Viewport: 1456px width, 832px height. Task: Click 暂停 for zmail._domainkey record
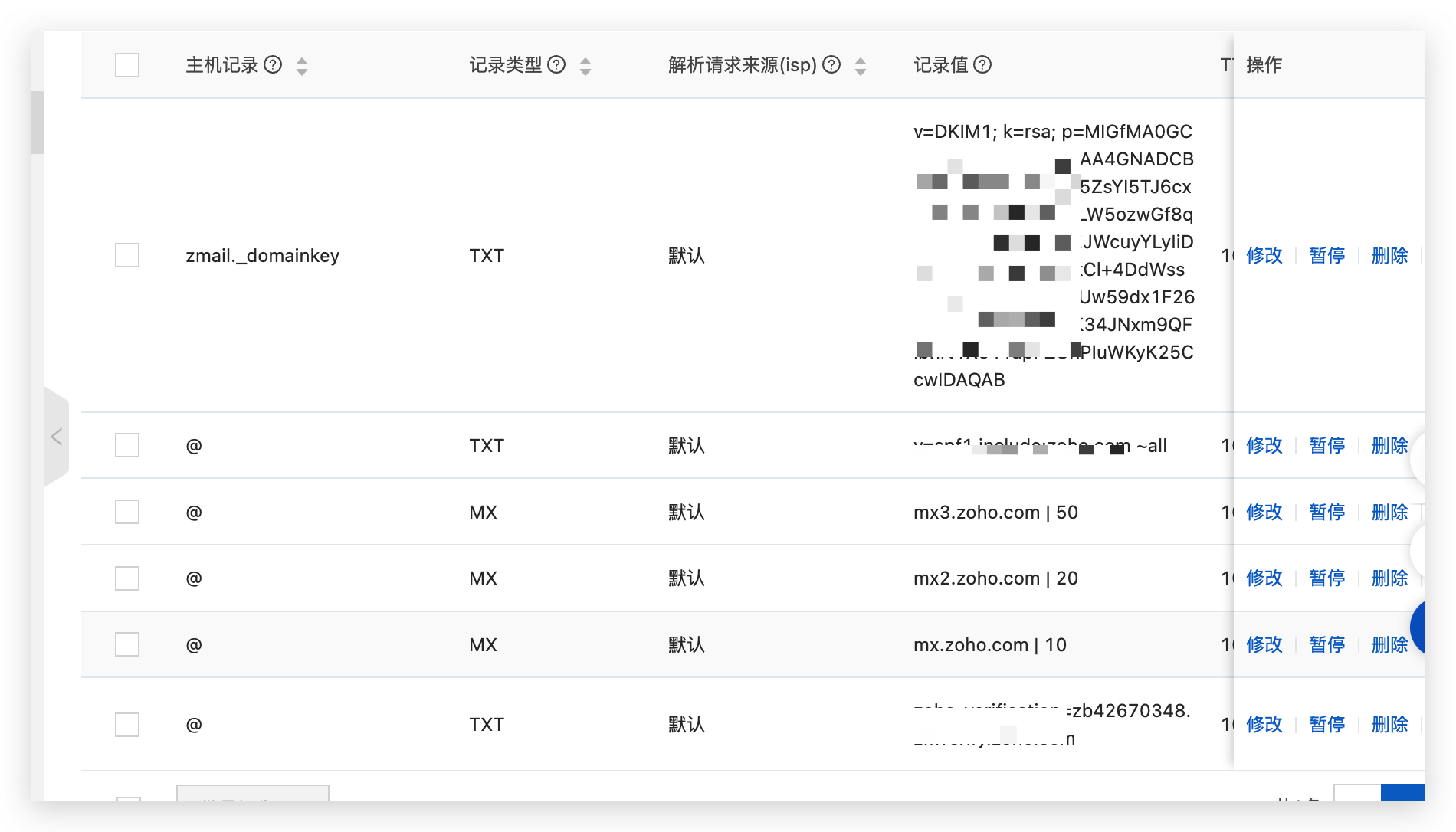(x=1327, y=255)
